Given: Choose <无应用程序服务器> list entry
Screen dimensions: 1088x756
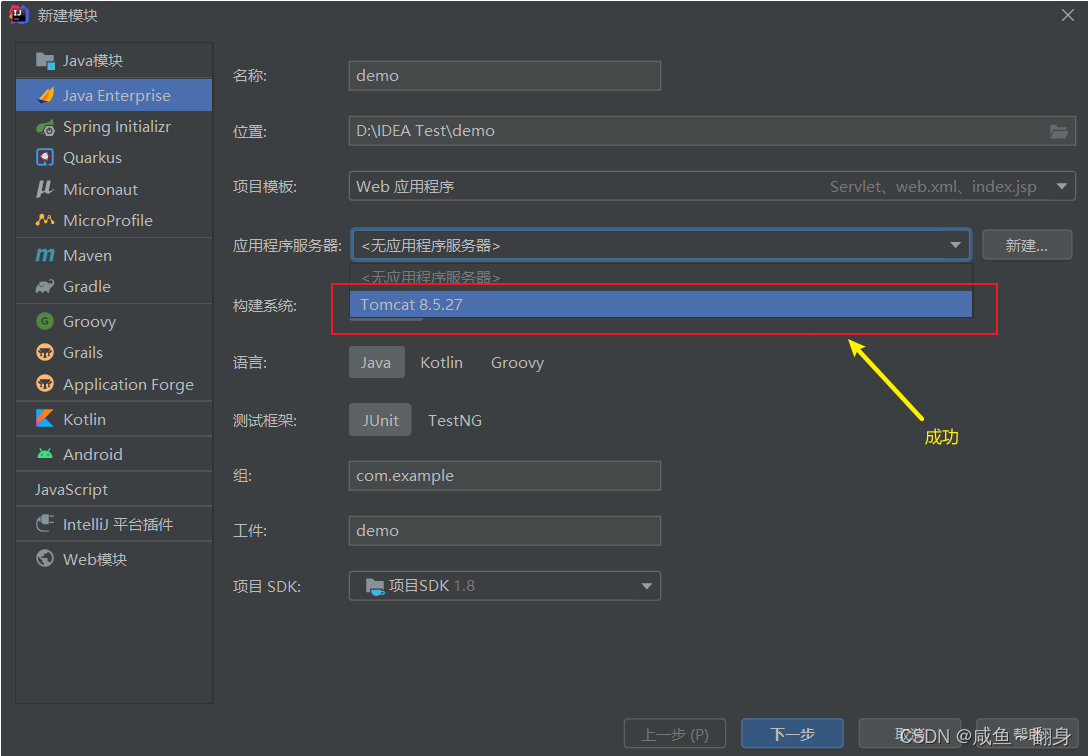Looking at the screenshot, I should pyautogui.click(x=661, y=277).
